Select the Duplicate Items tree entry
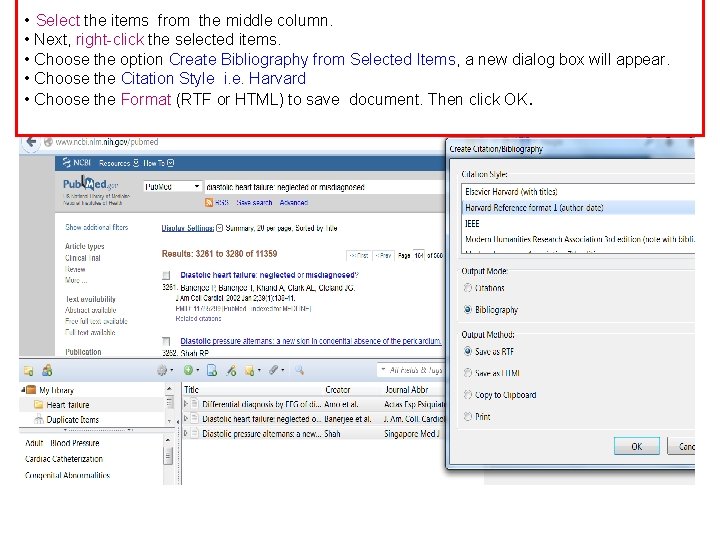Screen dimensions: 720x540 point(67,419)
